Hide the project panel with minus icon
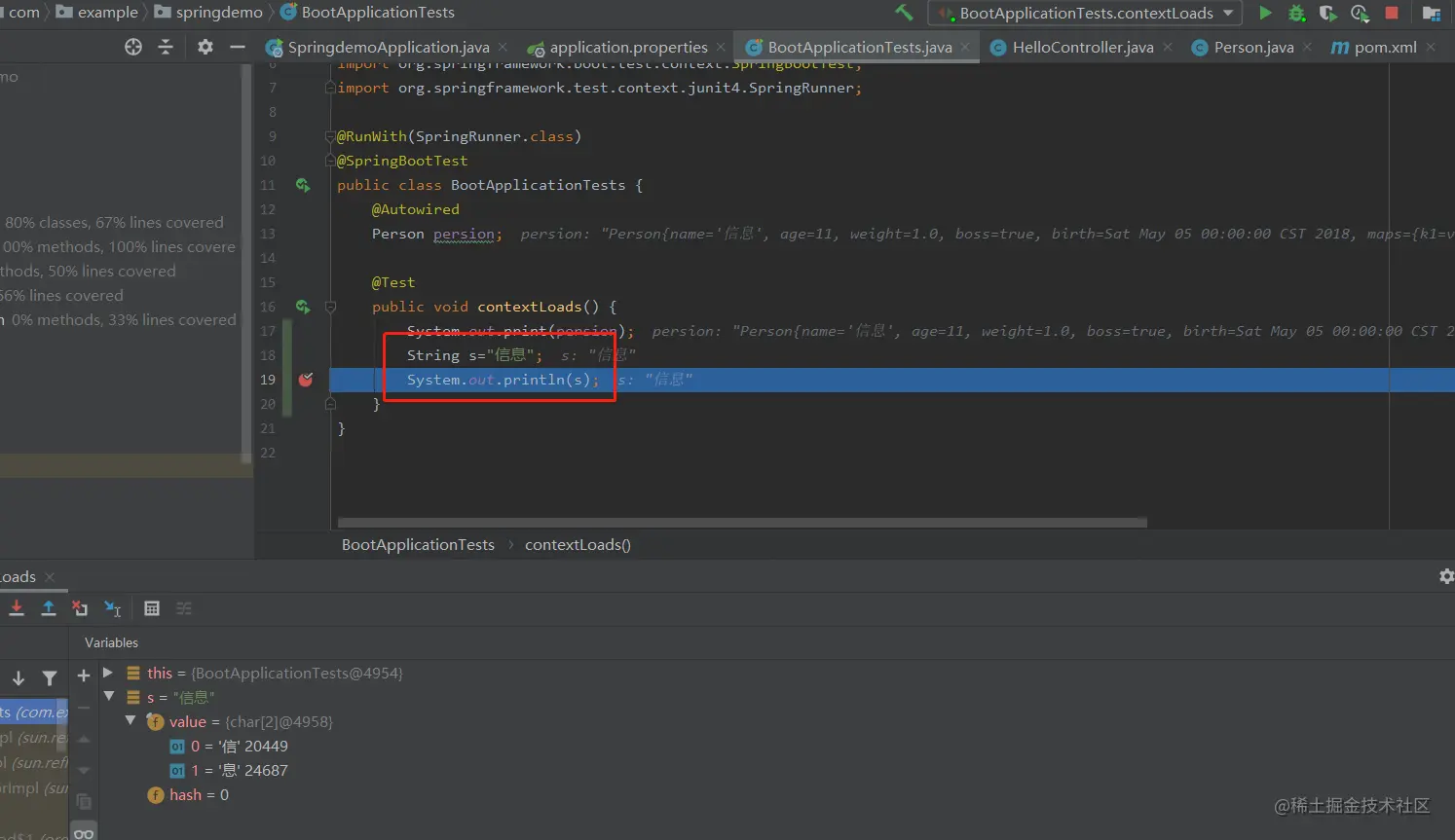1455x840 pixels. tap(237, 47)
